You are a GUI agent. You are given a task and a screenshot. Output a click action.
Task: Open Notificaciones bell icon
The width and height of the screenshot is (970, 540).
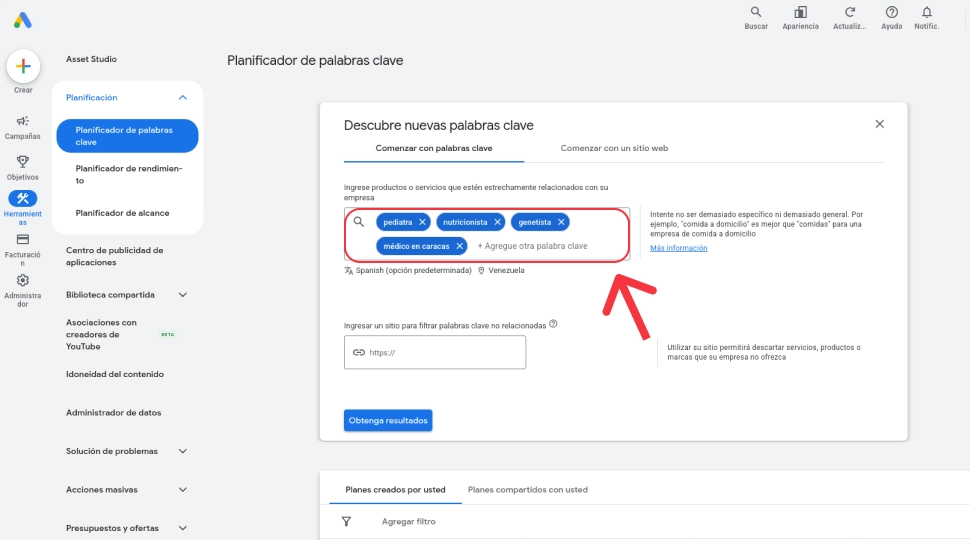(x=927, y=12)
